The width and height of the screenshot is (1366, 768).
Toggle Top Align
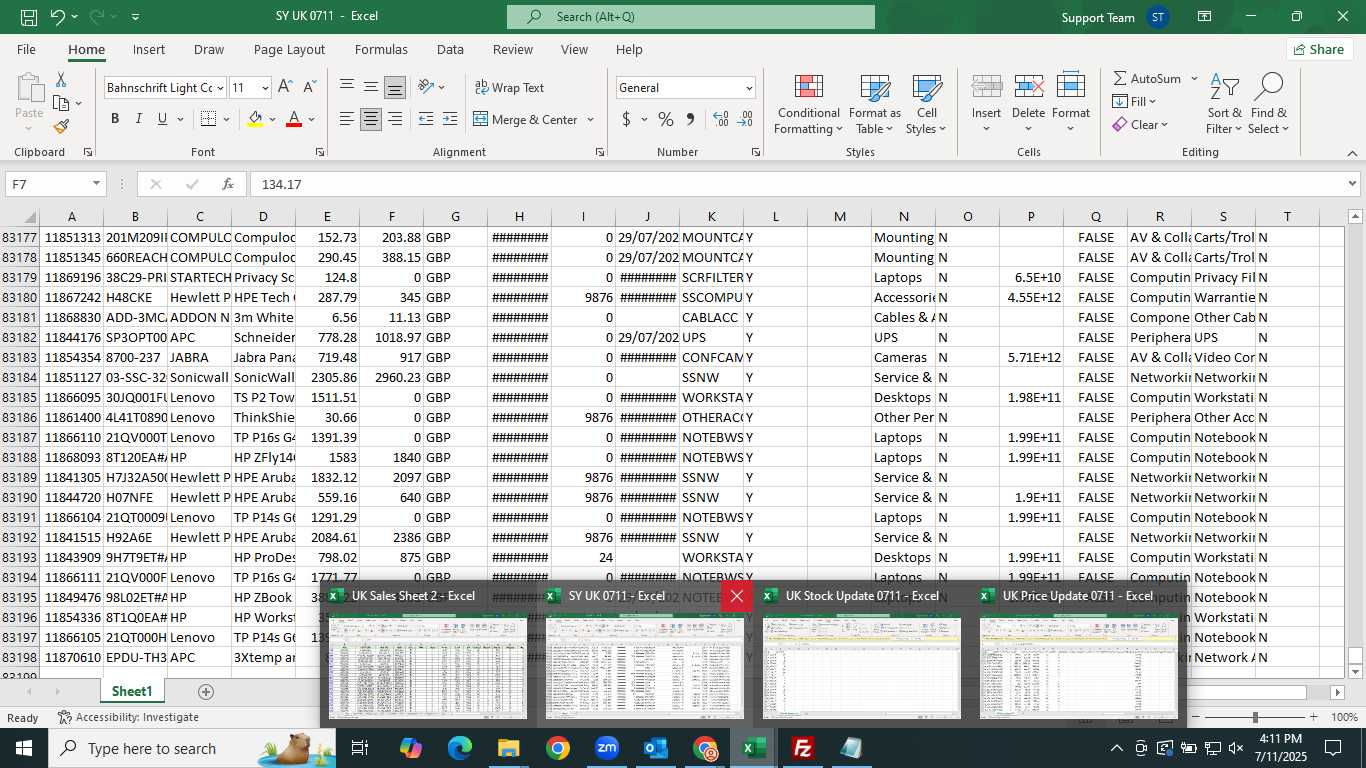[347, 87]
